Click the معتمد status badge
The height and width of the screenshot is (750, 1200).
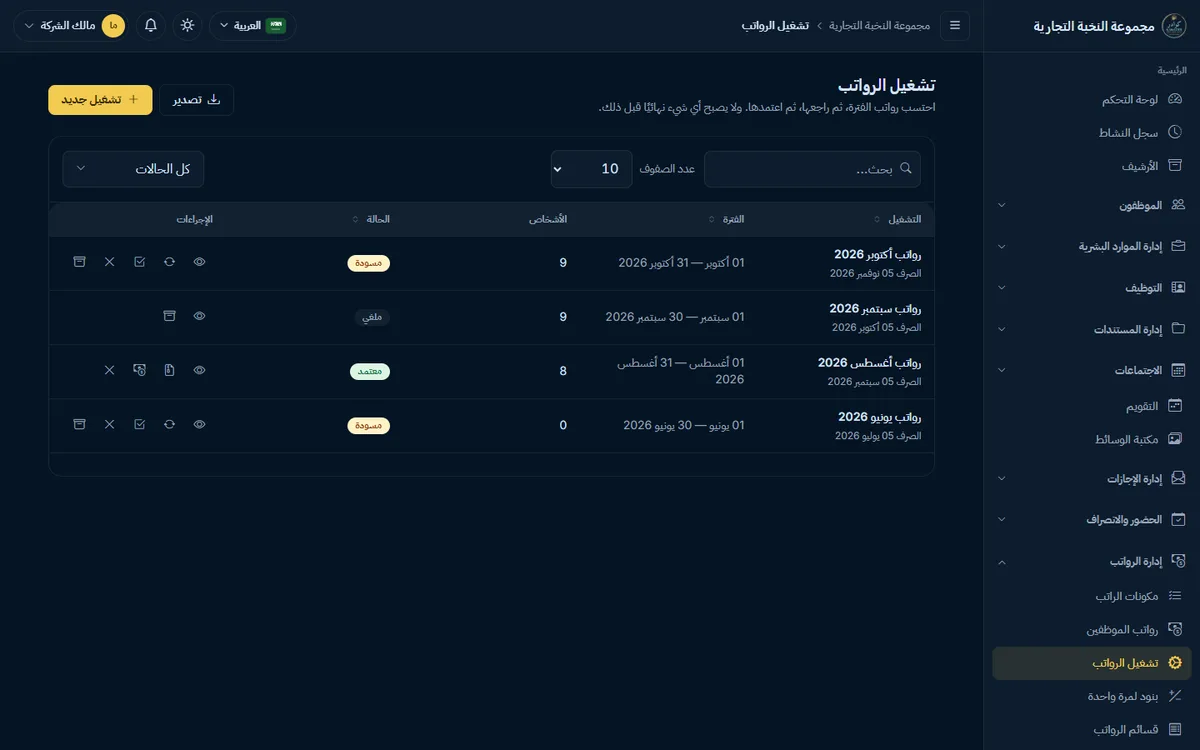pyautogui.click(x=369, y=371)
